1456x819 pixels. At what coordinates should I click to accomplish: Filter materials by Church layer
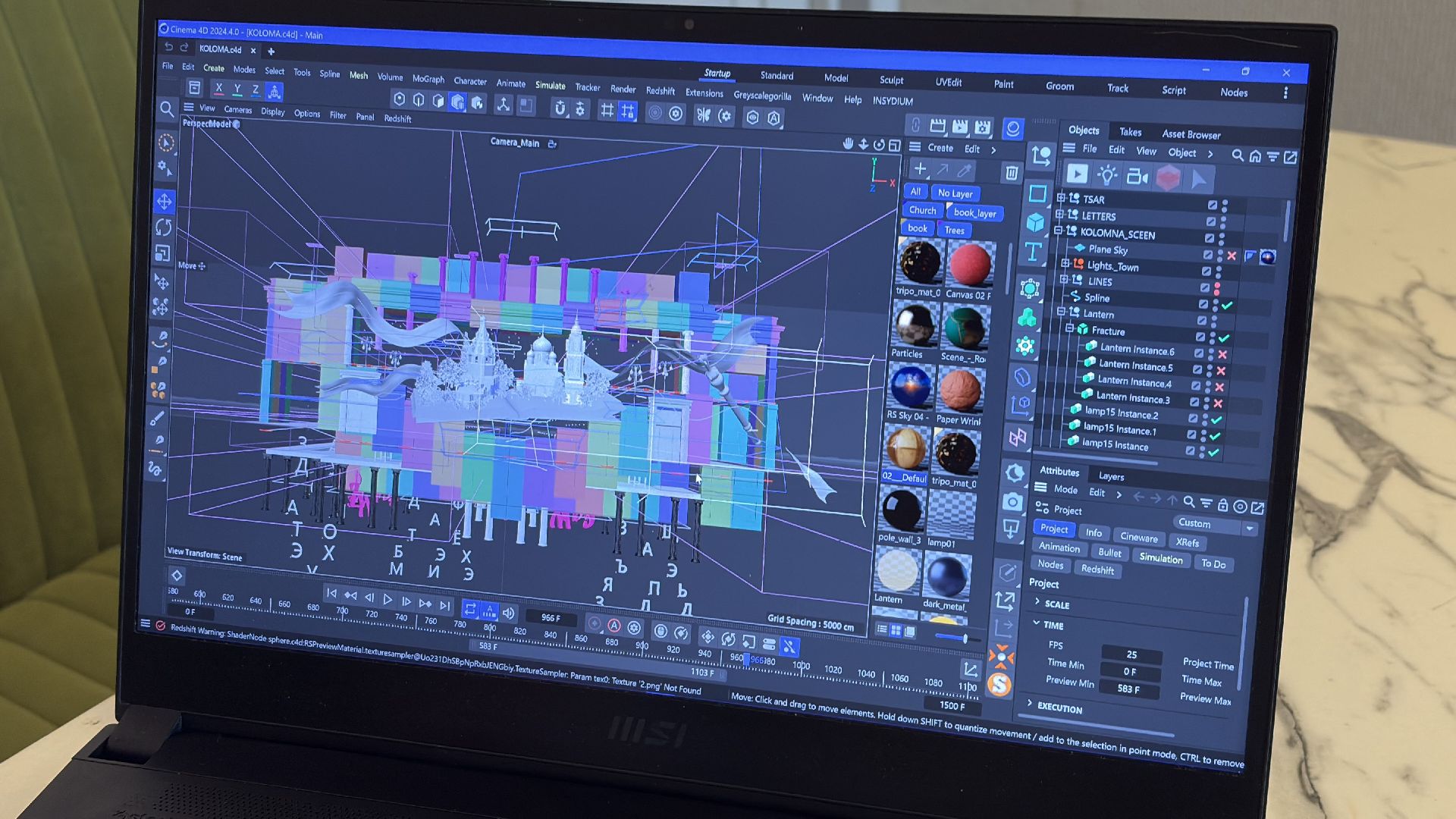pos(922,210)
